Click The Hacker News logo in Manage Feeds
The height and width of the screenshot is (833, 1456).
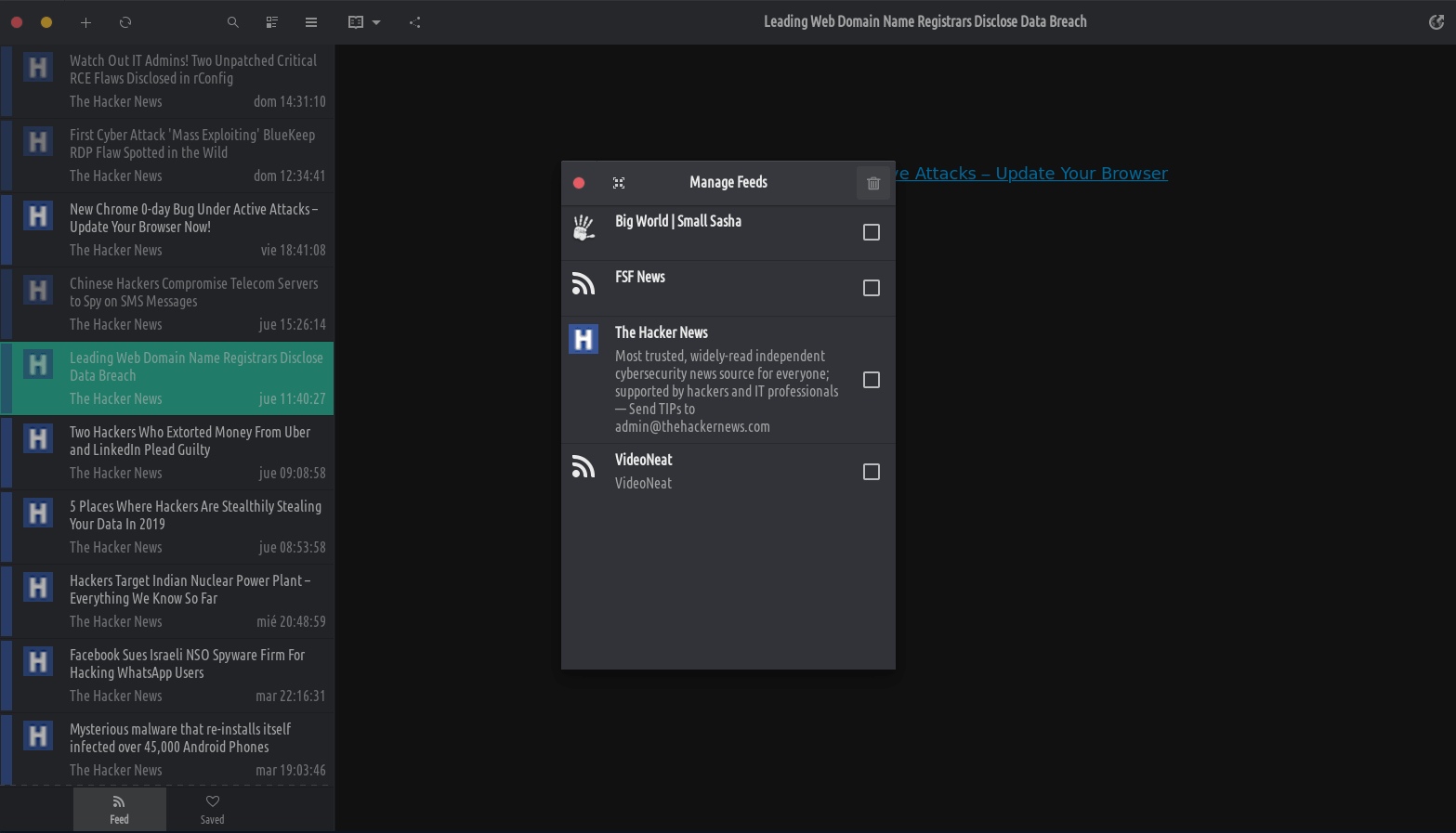(x=584, y=339)
